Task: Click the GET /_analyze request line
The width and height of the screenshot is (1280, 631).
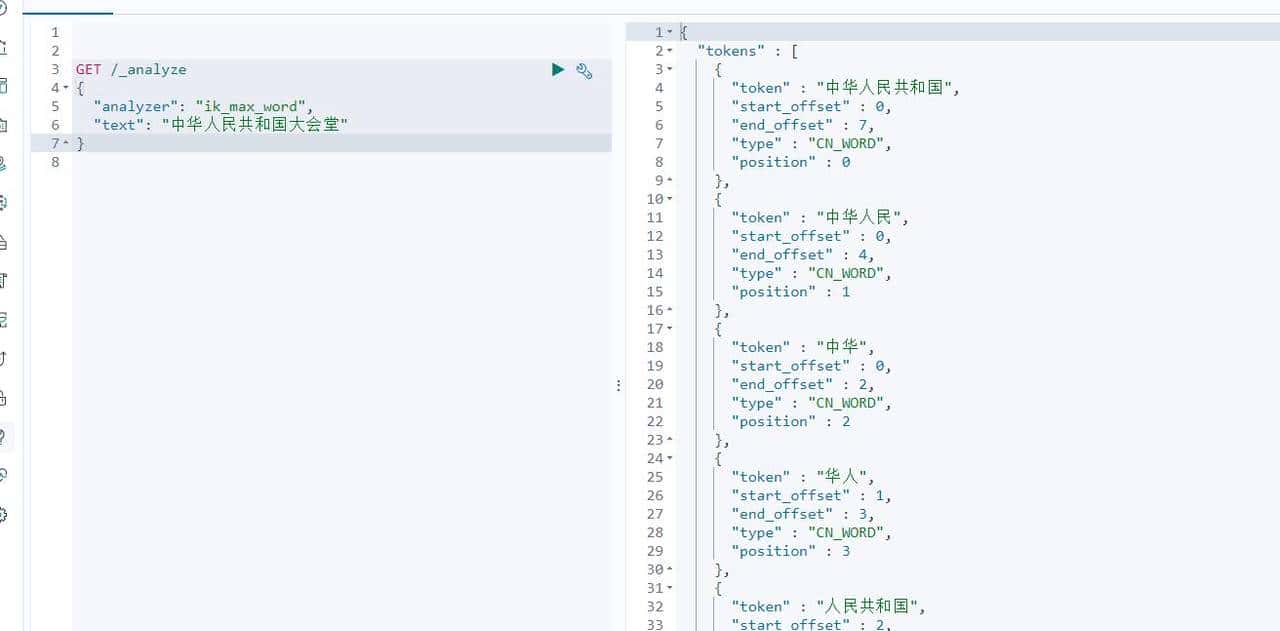Action: (130, 69)
